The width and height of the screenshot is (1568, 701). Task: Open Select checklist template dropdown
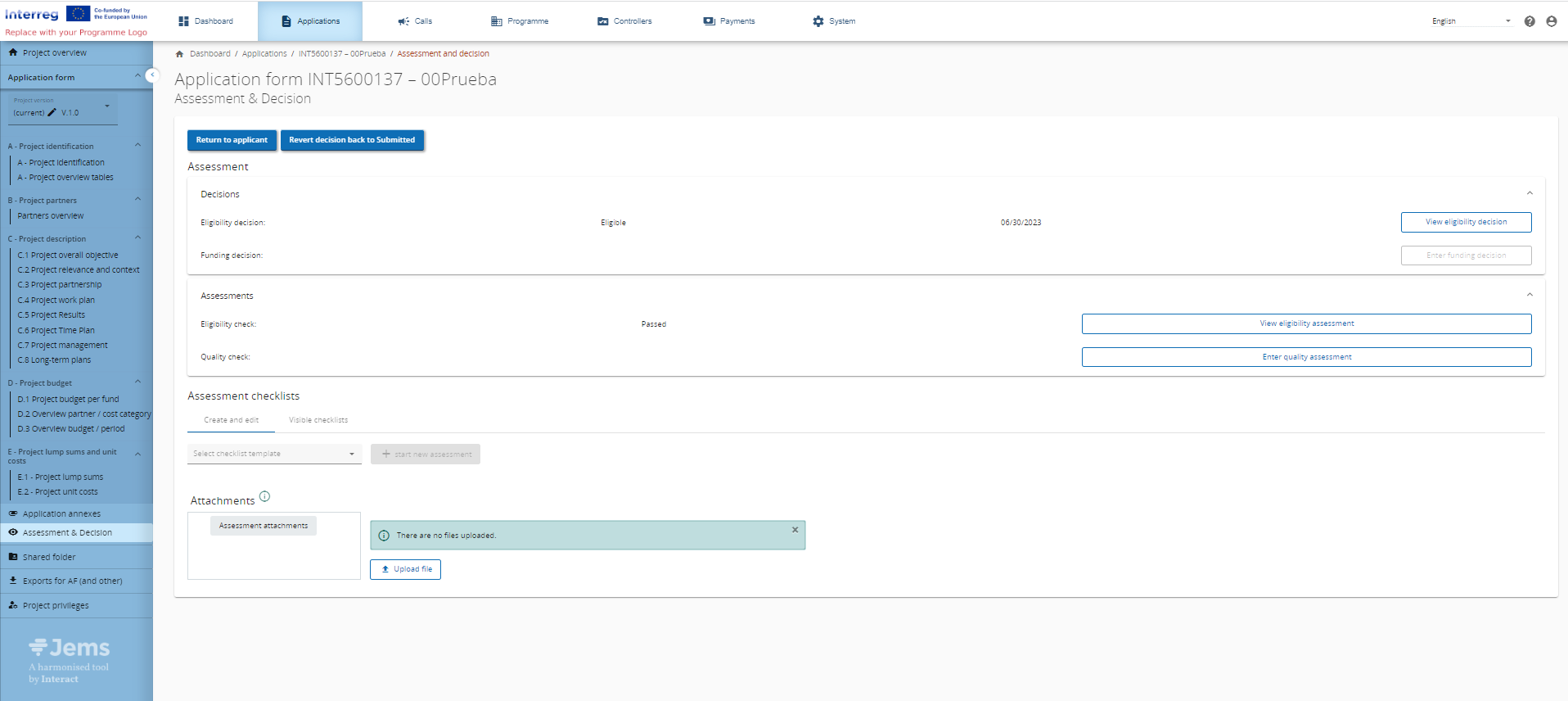pos(274,454)
